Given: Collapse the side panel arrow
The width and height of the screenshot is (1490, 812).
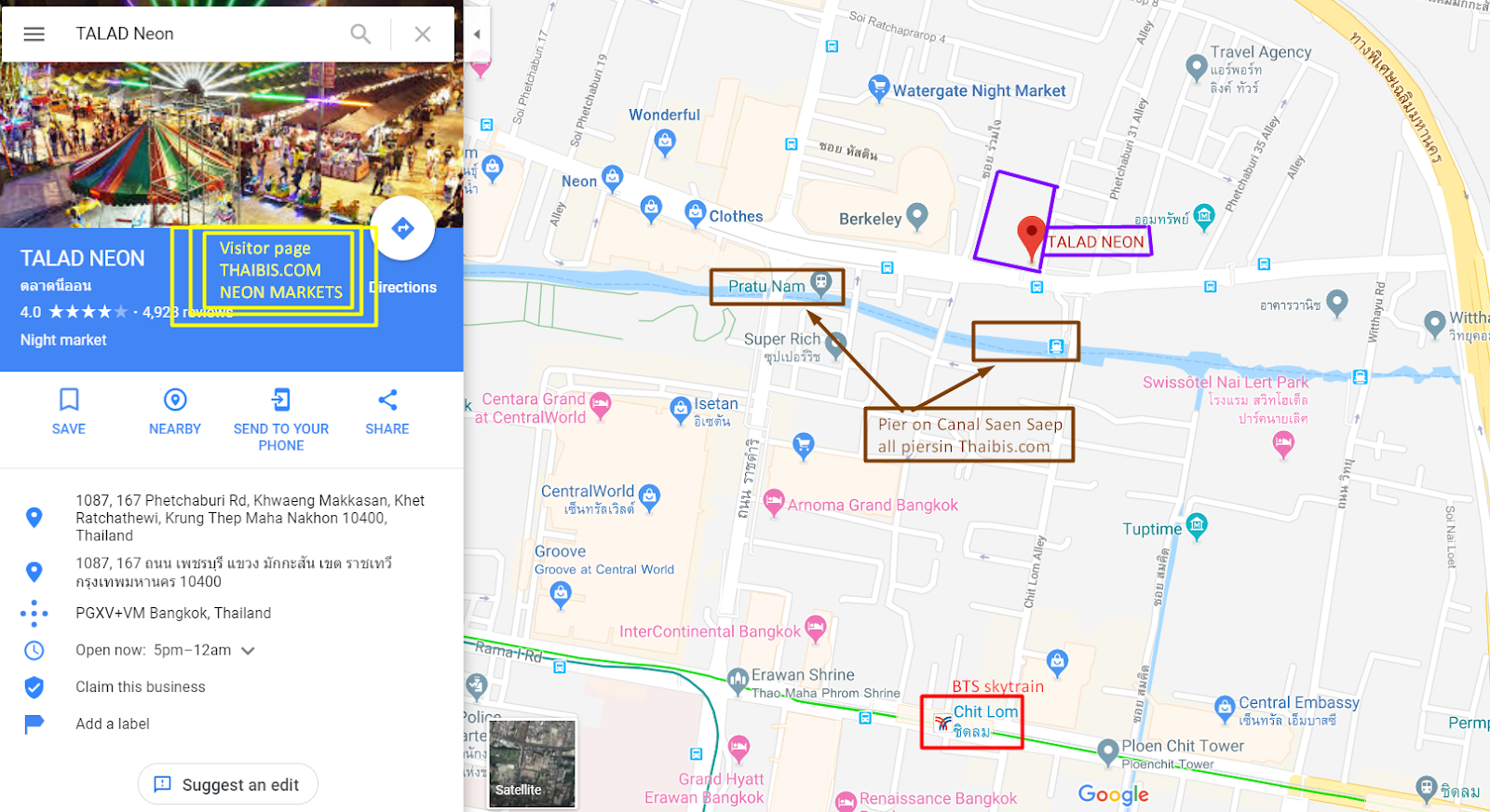Looking at the screenshot, I should 477,34.
